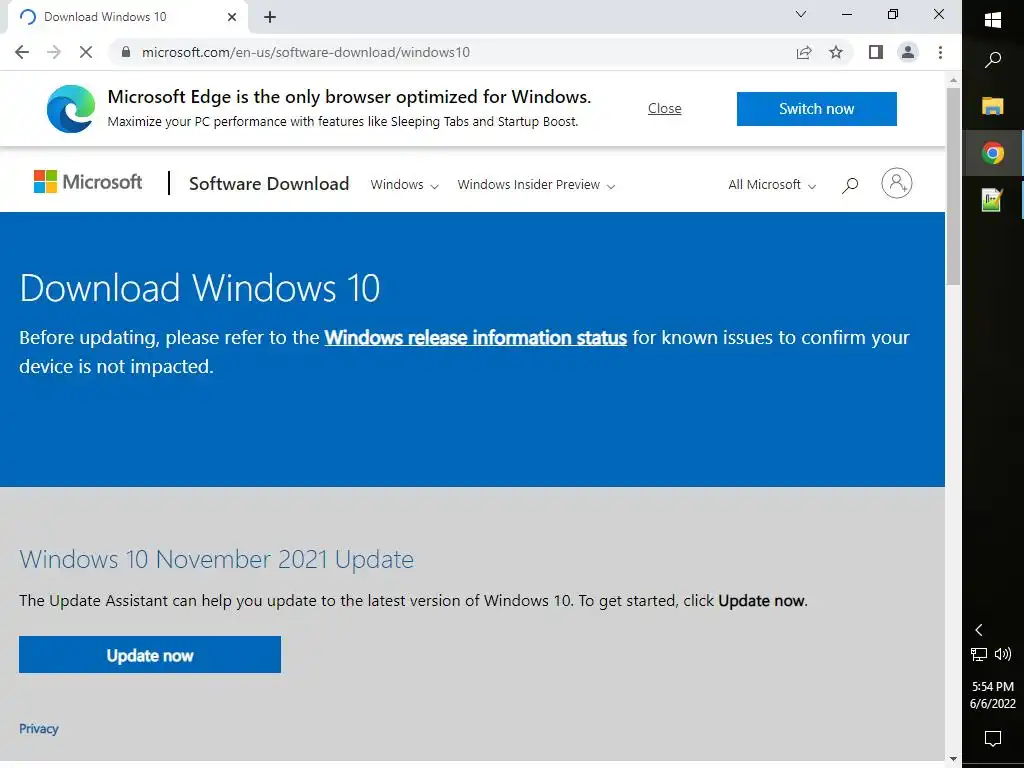
Task: Open taskbar search magnifier
Action: (x=993, y=60)
